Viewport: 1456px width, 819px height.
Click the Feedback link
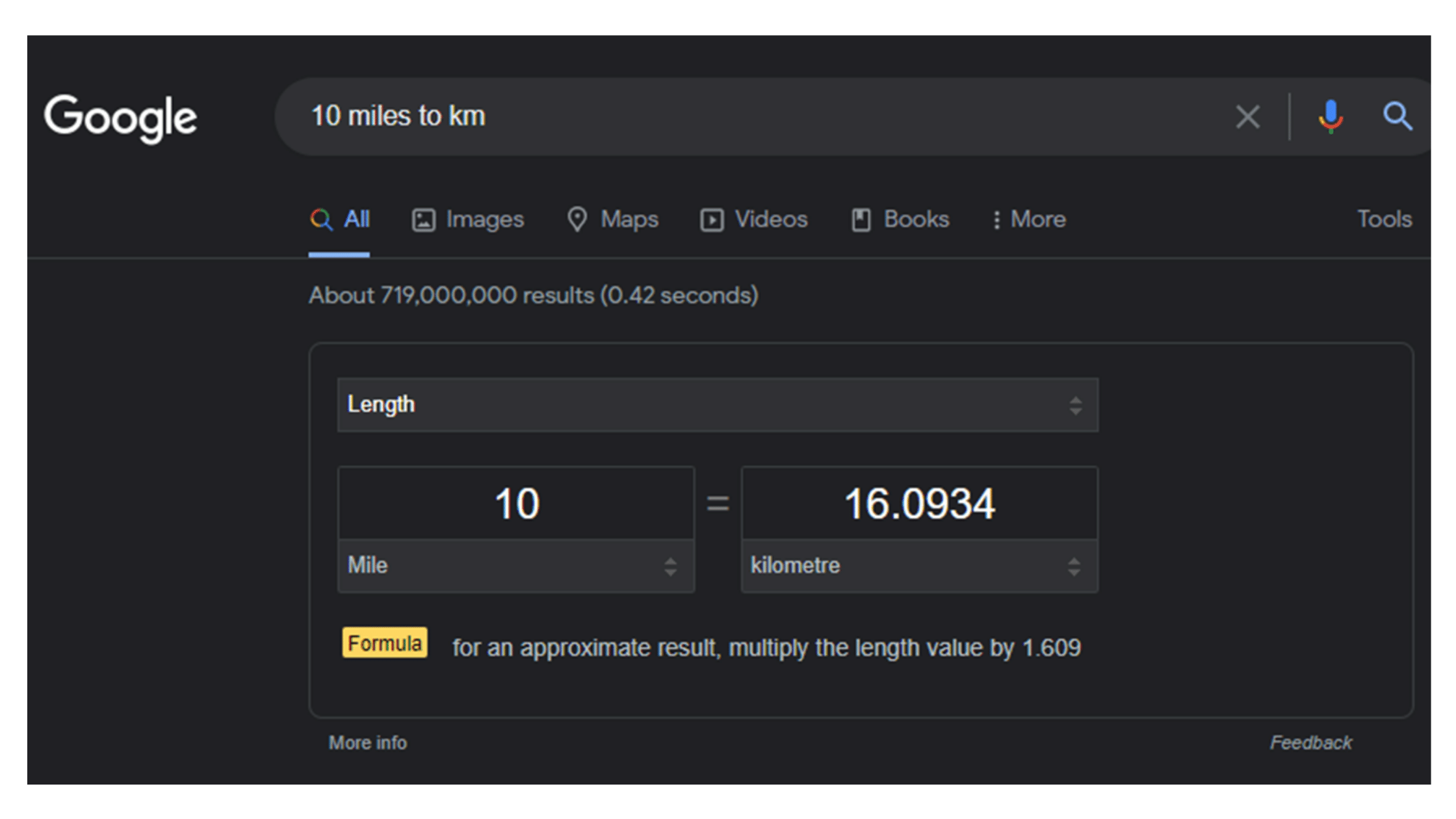[1311, 743]
